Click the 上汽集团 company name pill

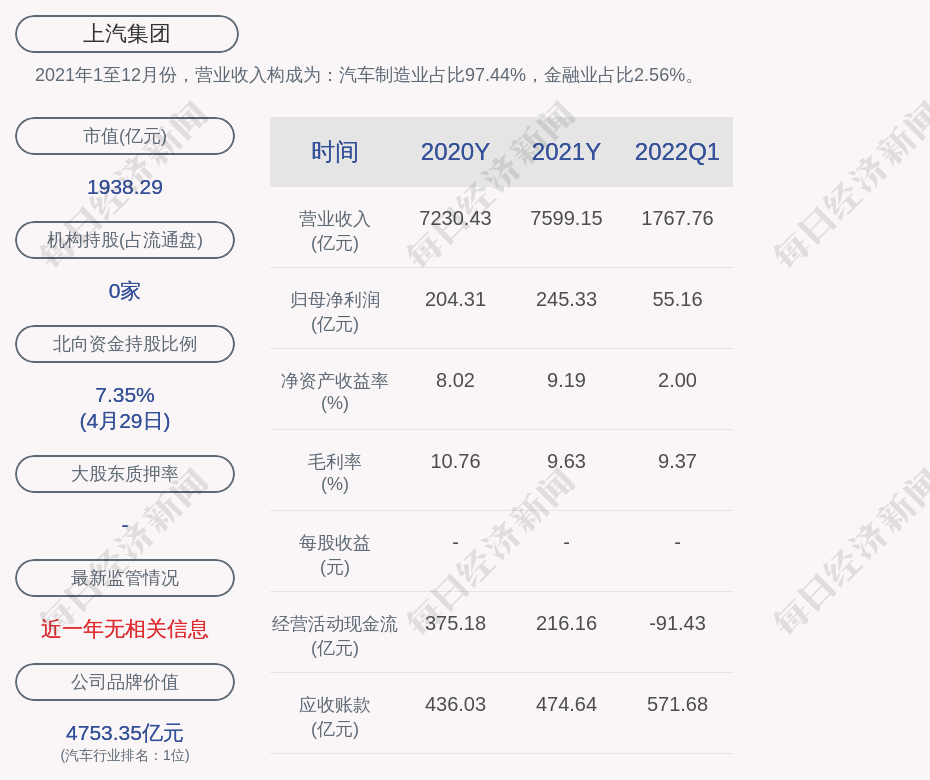tap(126, 34)
